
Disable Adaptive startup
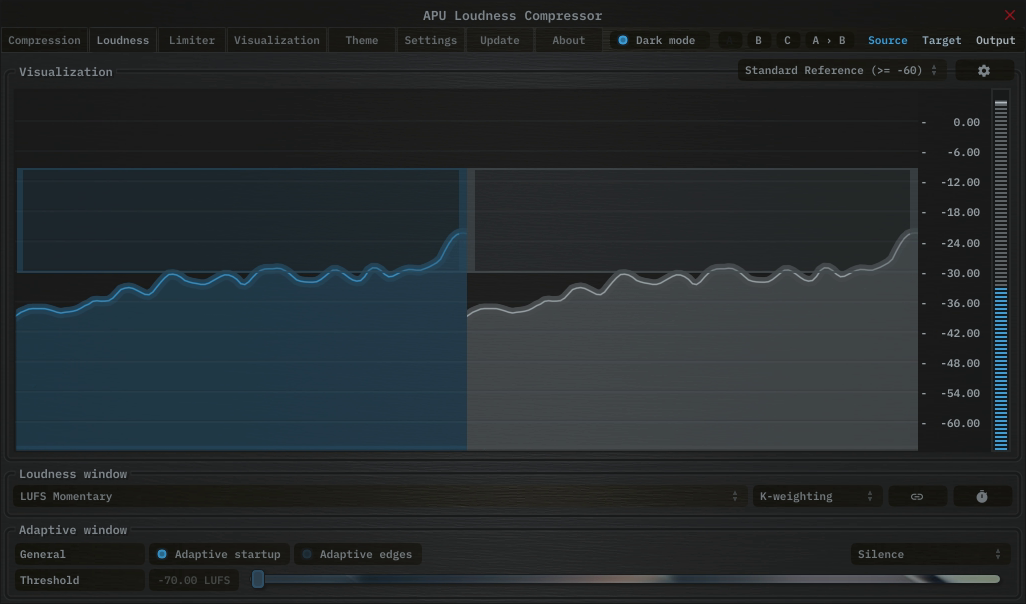[x=219, y=555]
